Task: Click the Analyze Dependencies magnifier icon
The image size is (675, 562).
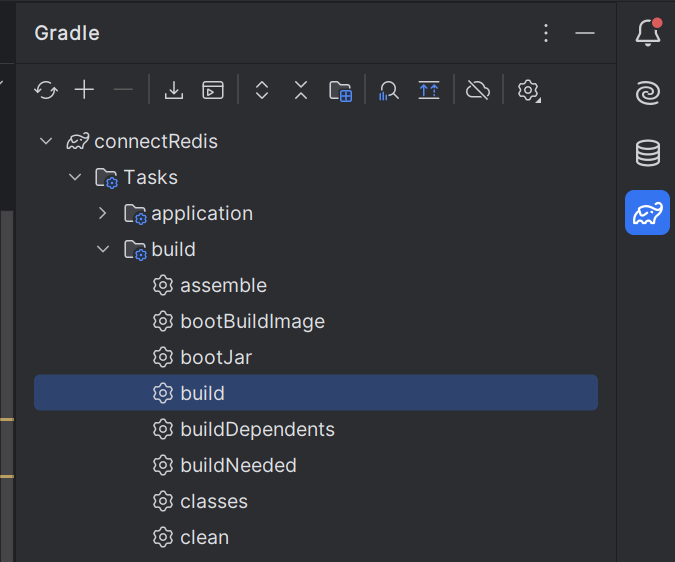Action: (x=389, y=91)
